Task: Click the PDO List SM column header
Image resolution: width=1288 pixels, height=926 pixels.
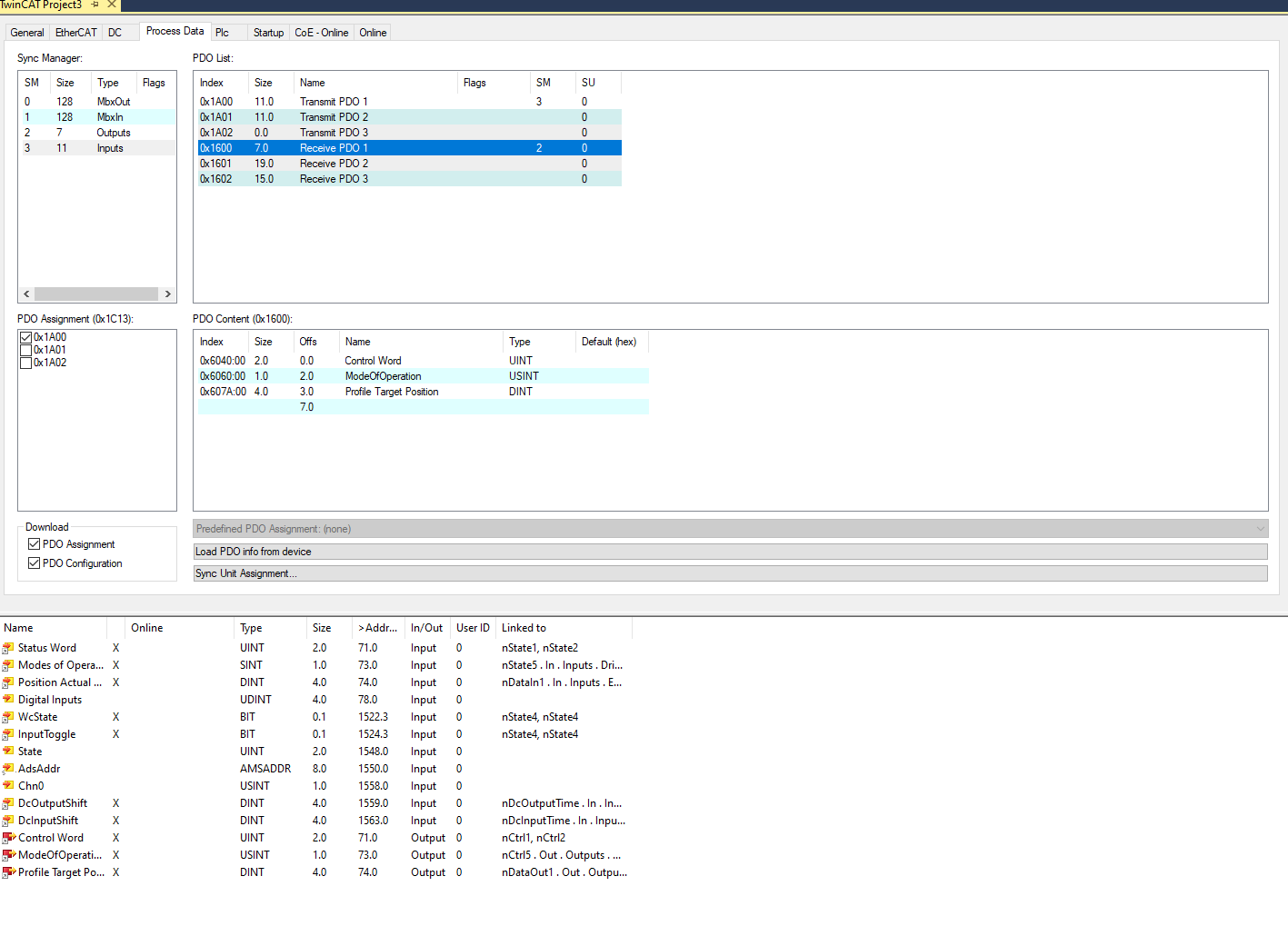Action: click(553, 83)
